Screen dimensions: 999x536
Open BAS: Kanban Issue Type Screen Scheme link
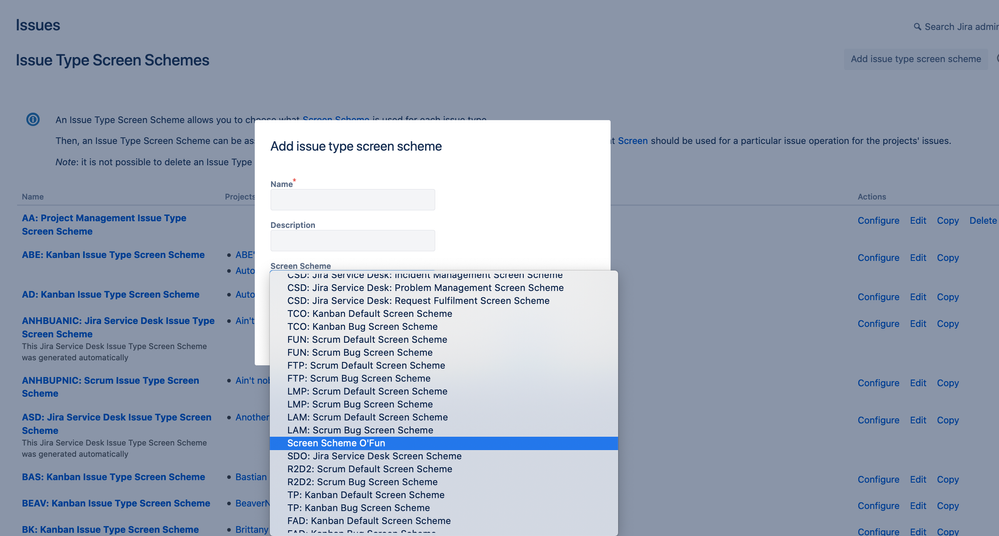113,477
